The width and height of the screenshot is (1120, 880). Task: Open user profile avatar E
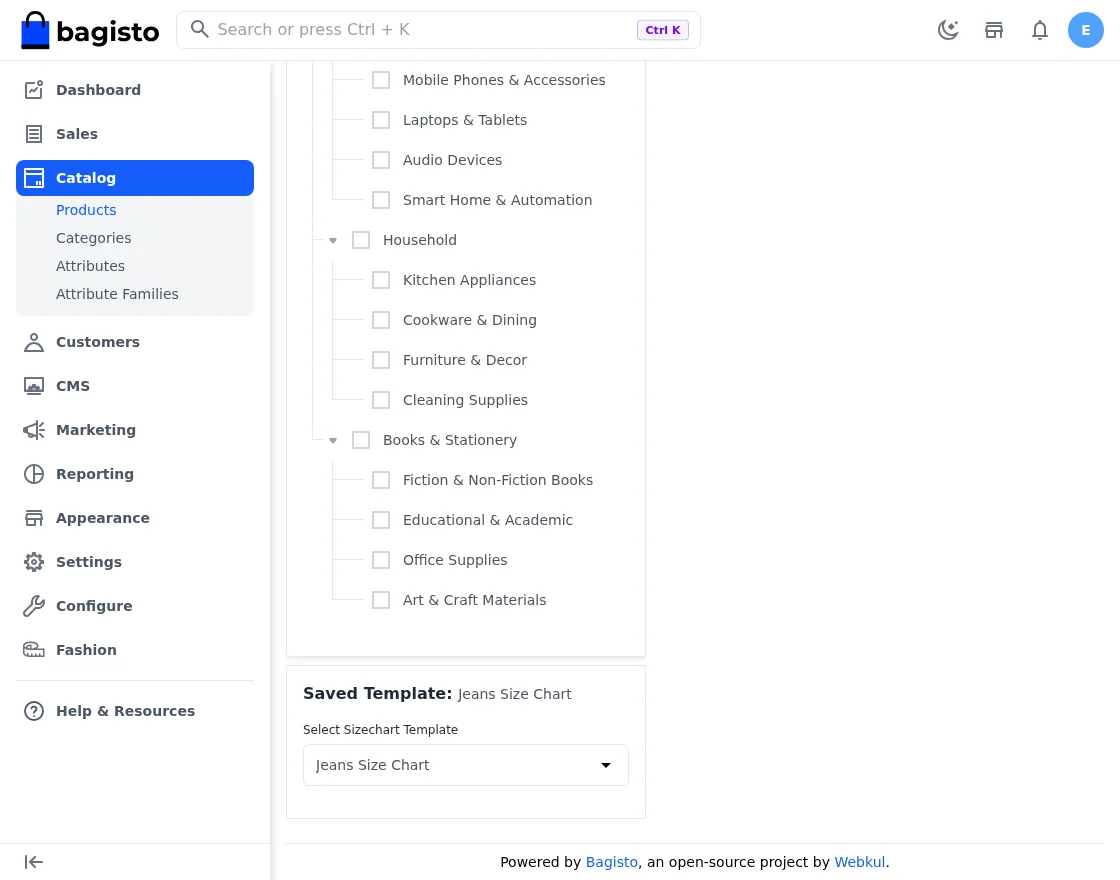[x=1085, y=30]
